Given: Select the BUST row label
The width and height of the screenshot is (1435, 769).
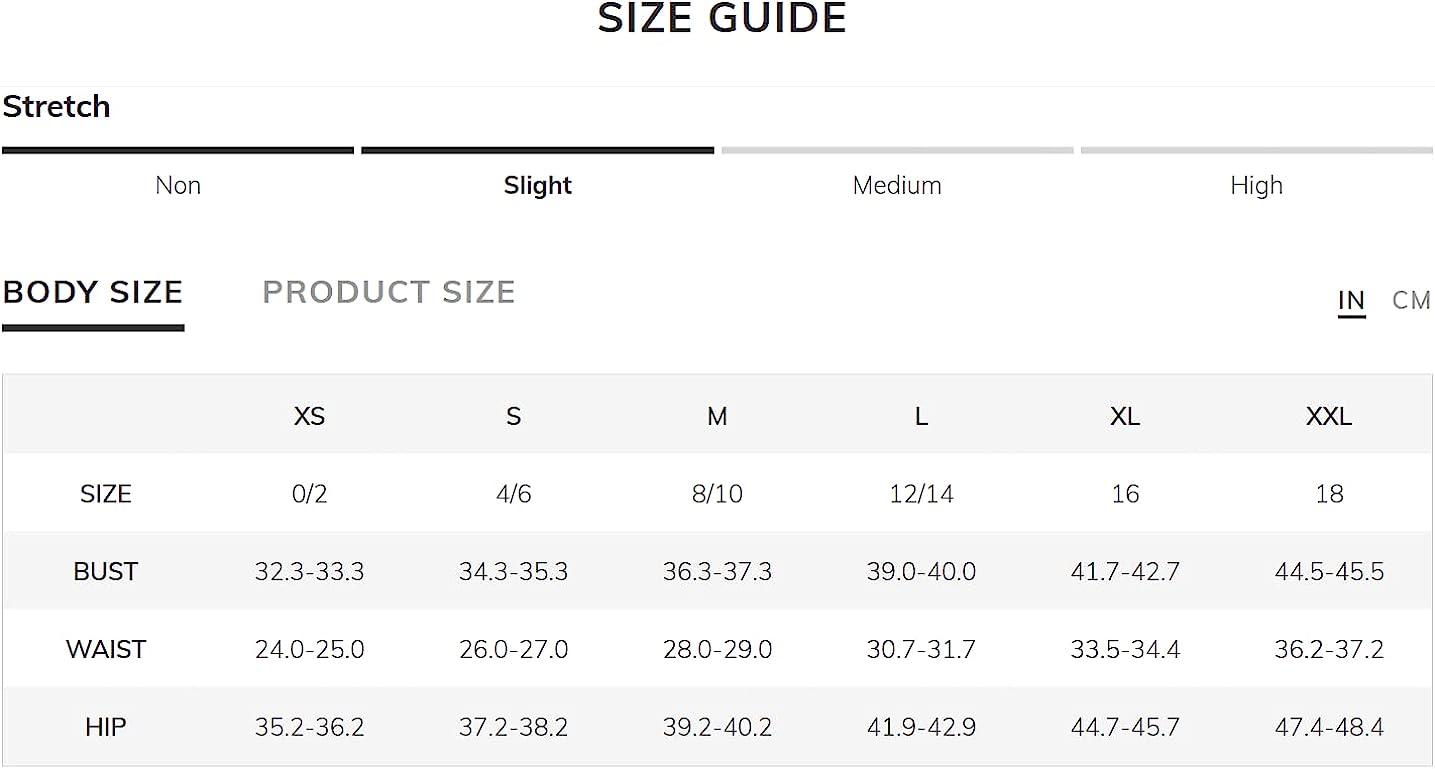Looking at the screenshot, I should pyautogui.click(x=105, y=571).
